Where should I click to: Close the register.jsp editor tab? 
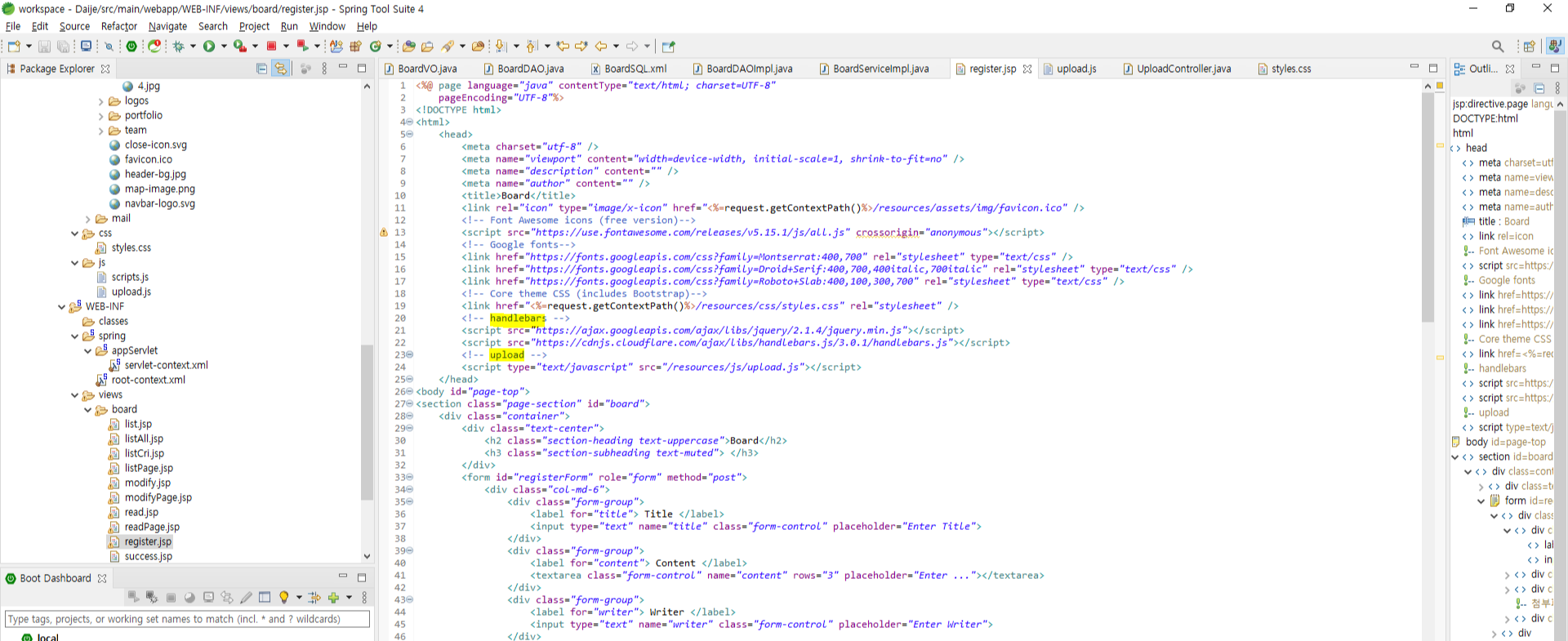coord(1027,69)
